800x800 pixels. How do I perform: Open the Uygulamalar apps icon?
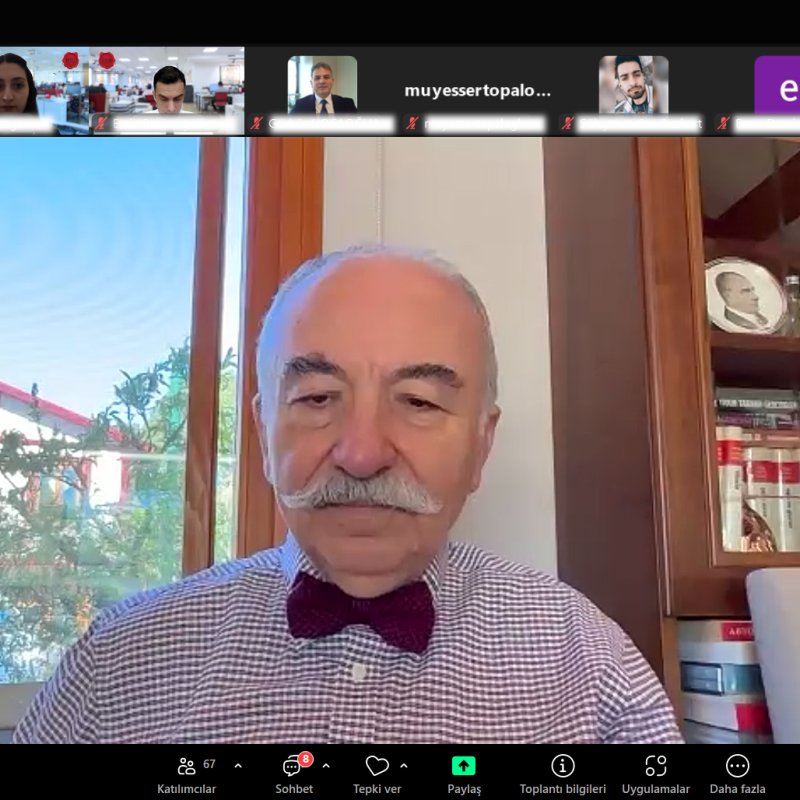pos(656,766)
